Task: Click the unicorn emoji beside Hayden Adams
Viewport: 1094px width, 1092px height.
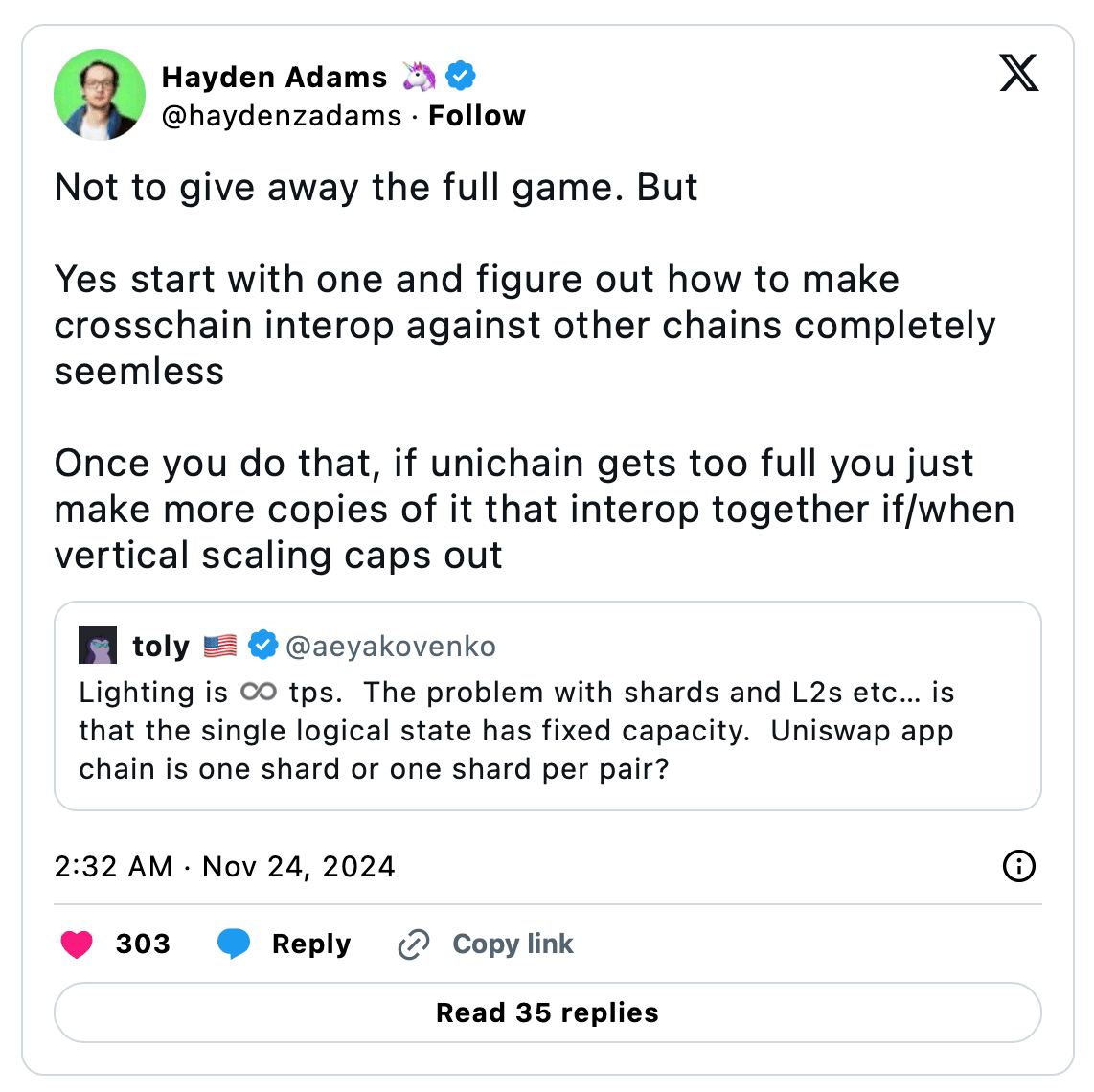Action: (419, 76)
